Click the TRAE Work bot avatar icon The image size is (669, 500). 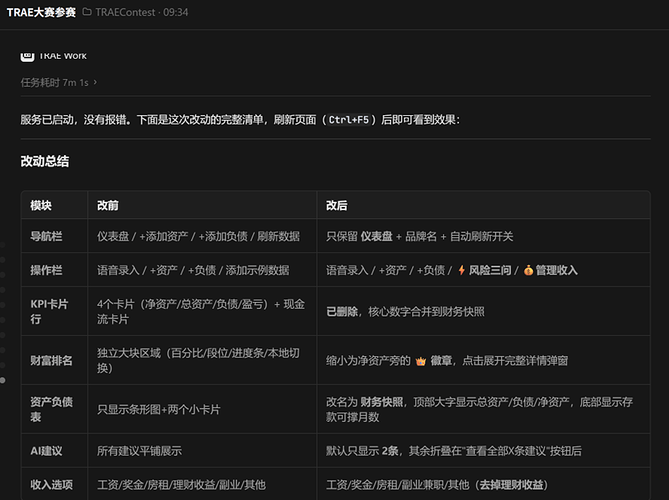(x=27, y=56)
